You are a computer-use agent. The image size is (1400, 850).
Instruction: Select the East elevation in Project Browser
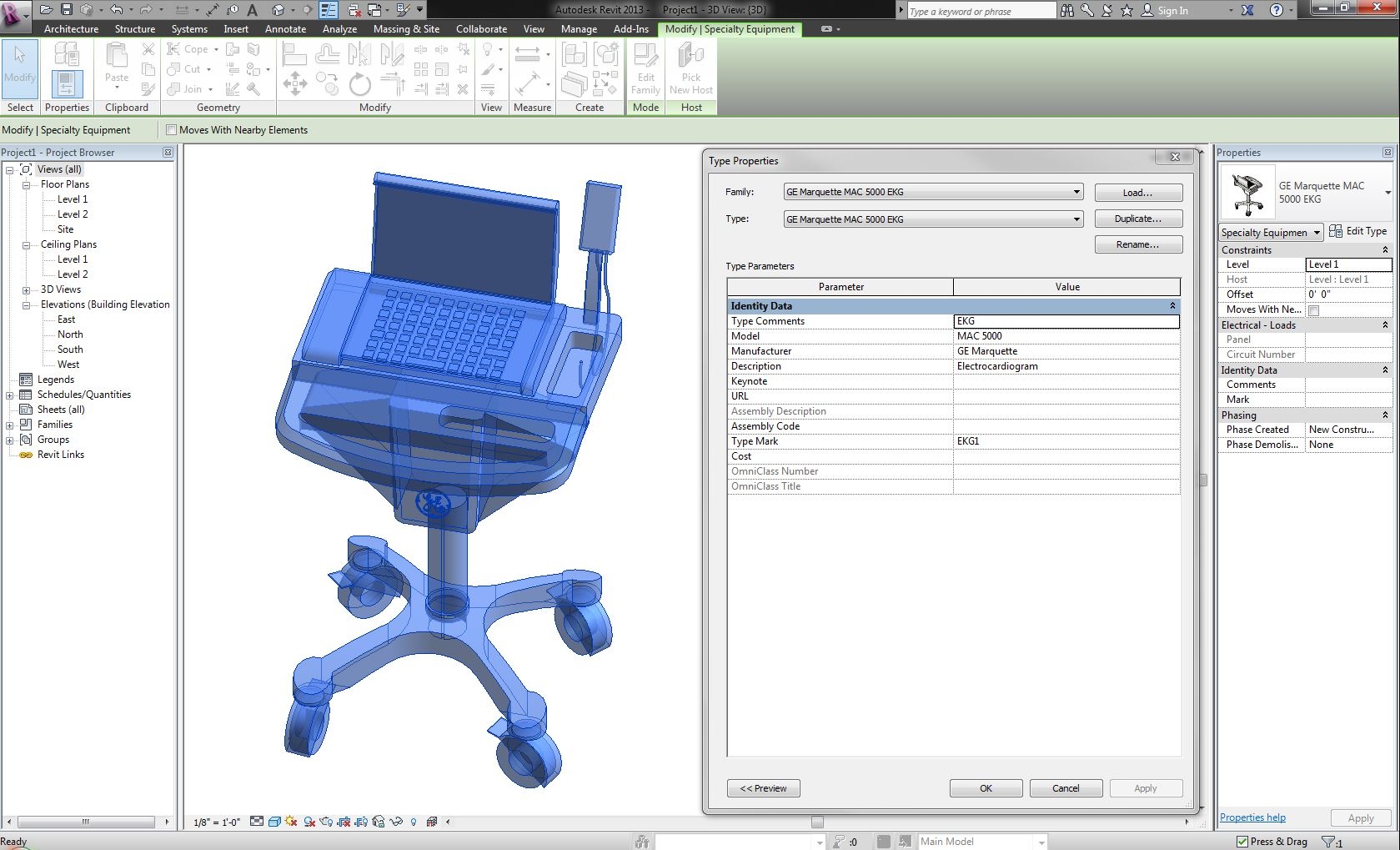click(66, 319)
